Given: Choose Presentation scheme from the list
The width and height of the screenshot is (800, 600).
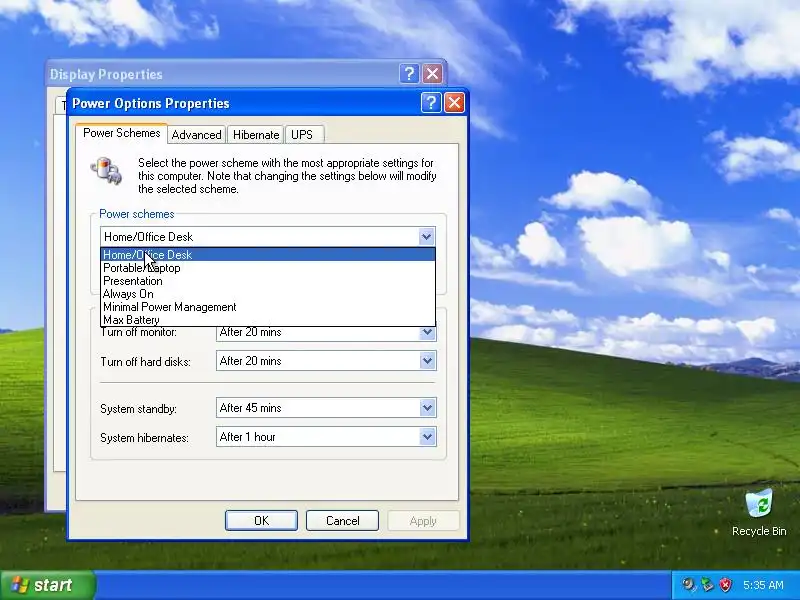Looking at the screenshot, I should coord(268,281).
